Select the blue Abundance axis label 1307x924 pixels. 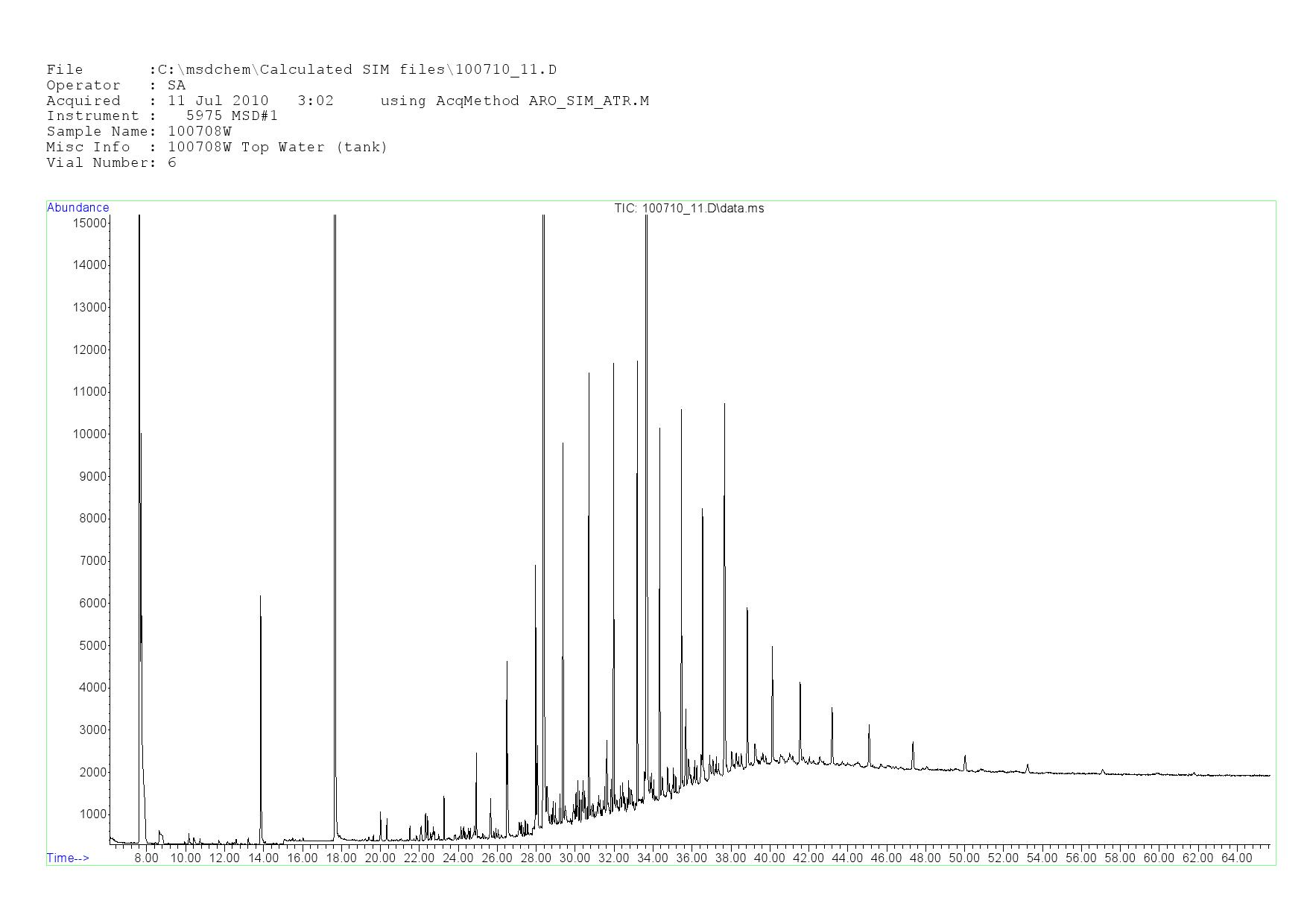click(77, 208)
